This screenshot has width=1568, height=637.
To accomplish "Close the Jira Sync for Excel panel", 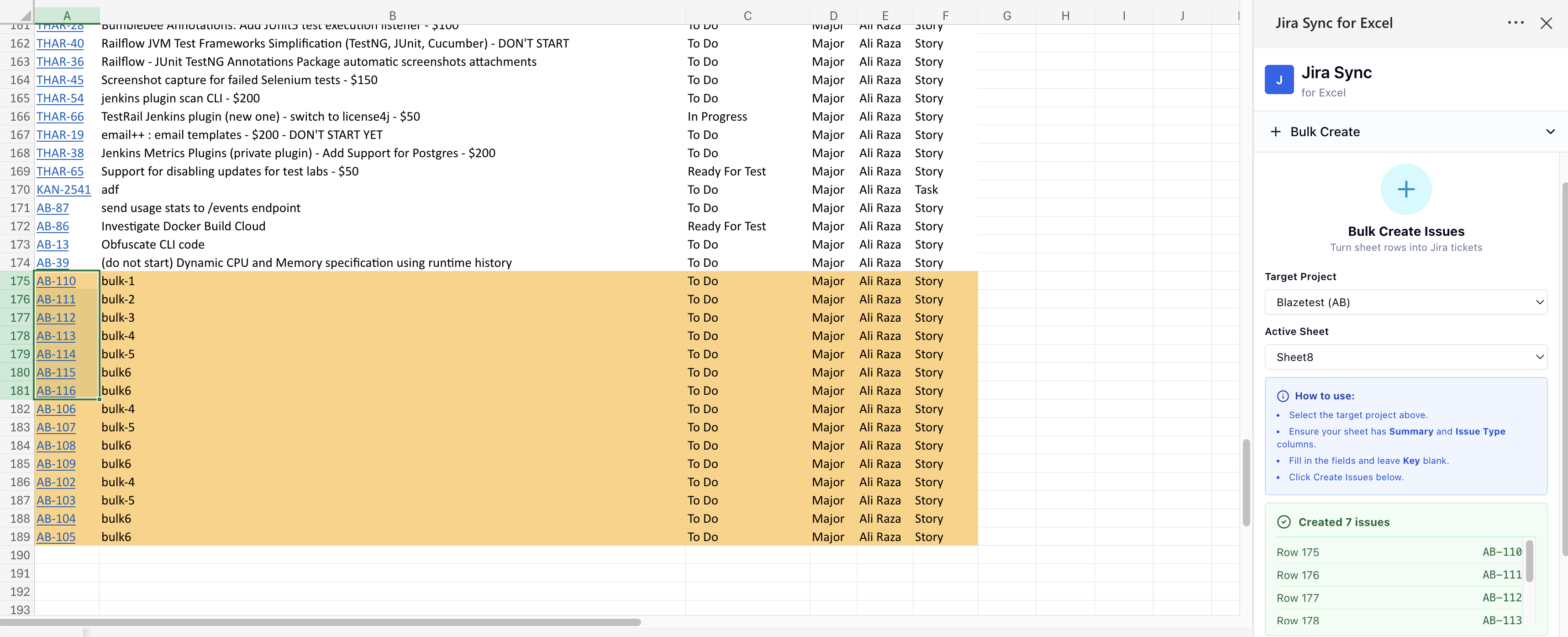I will click(x=1547, y=23).
